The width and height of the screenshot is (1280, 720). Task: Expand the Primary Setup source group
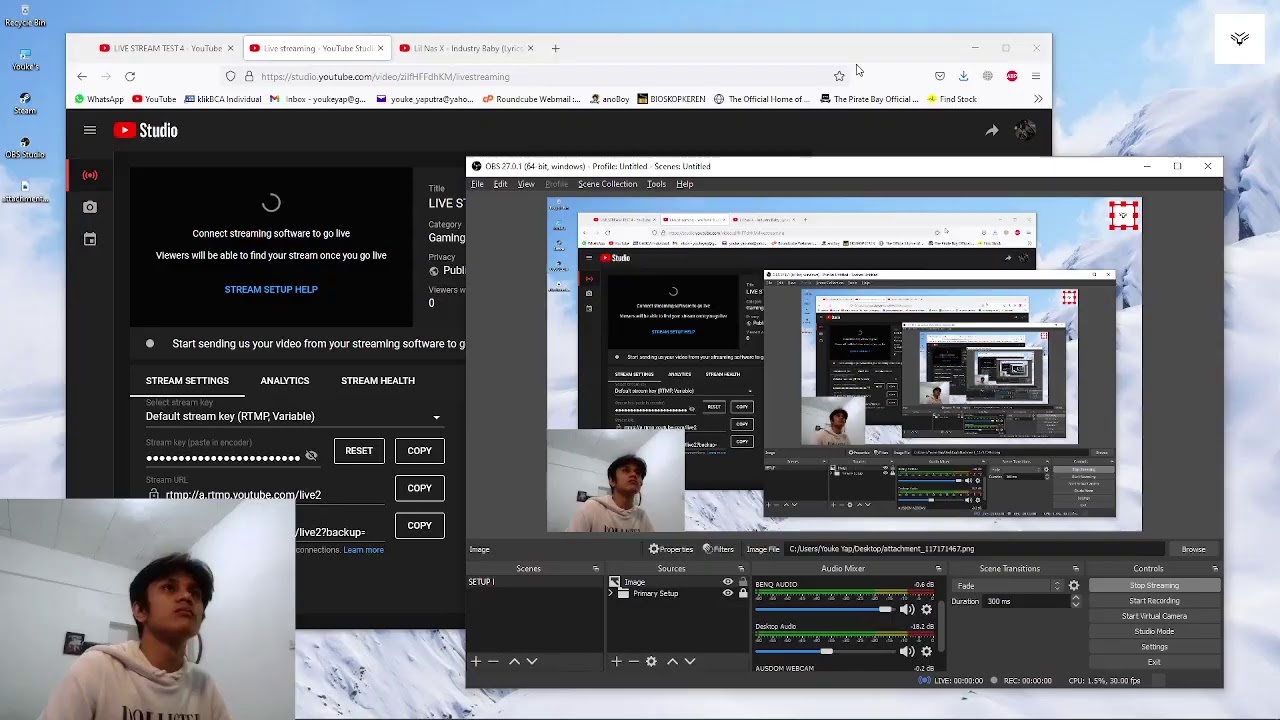(x=611, y=594)
